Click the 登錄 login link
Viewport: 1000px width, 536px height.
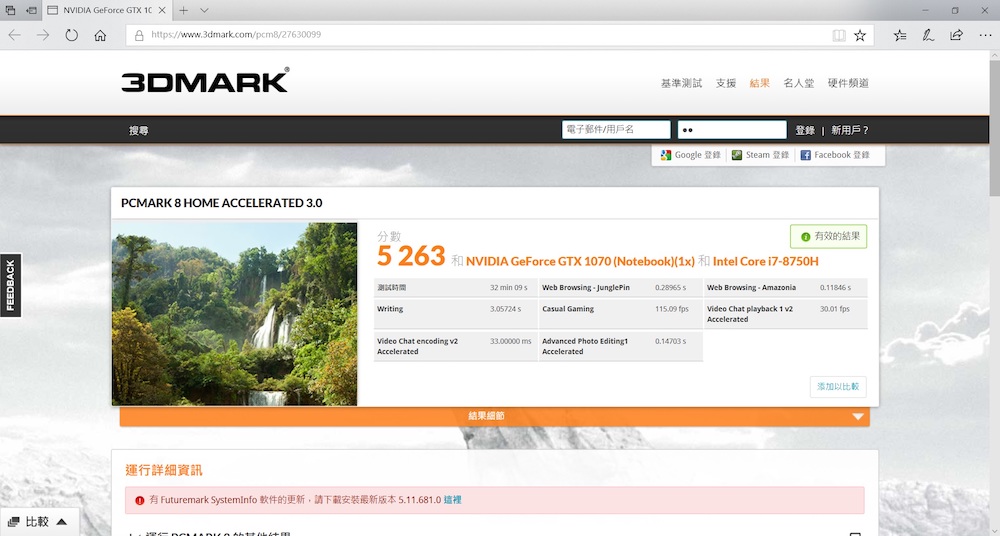[805, 130]
